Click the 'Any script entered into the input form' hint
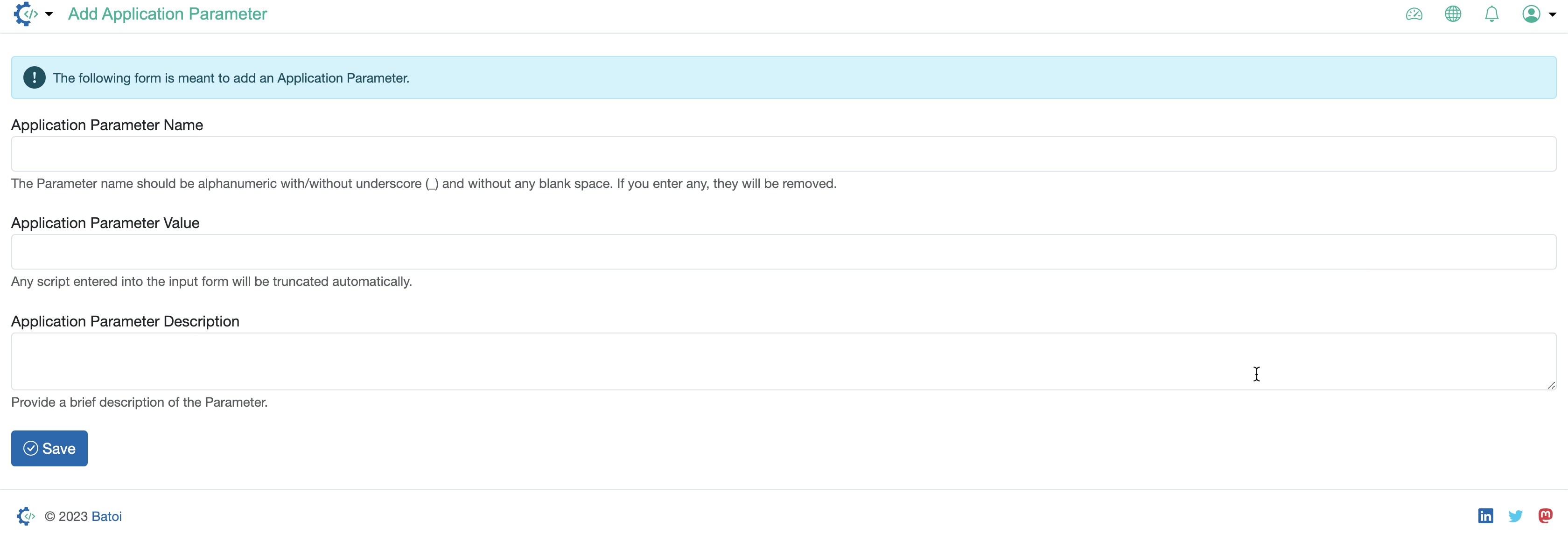 click(x=212, y=282)
